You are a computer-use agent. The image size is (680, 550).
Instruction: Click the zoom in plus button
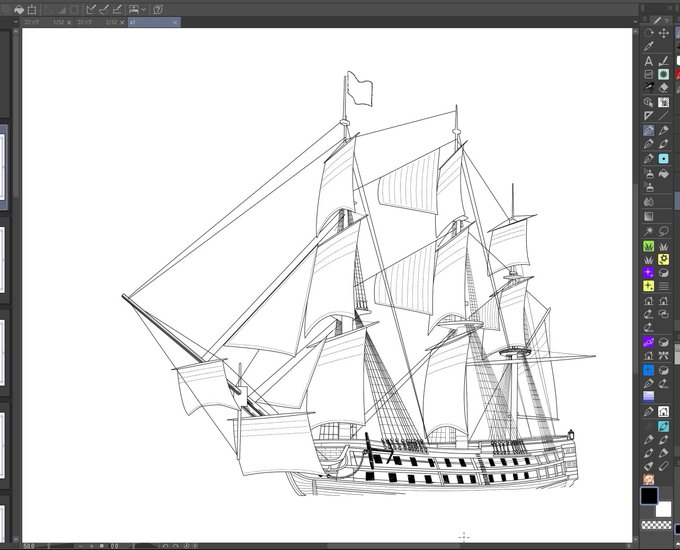[91, 546]
